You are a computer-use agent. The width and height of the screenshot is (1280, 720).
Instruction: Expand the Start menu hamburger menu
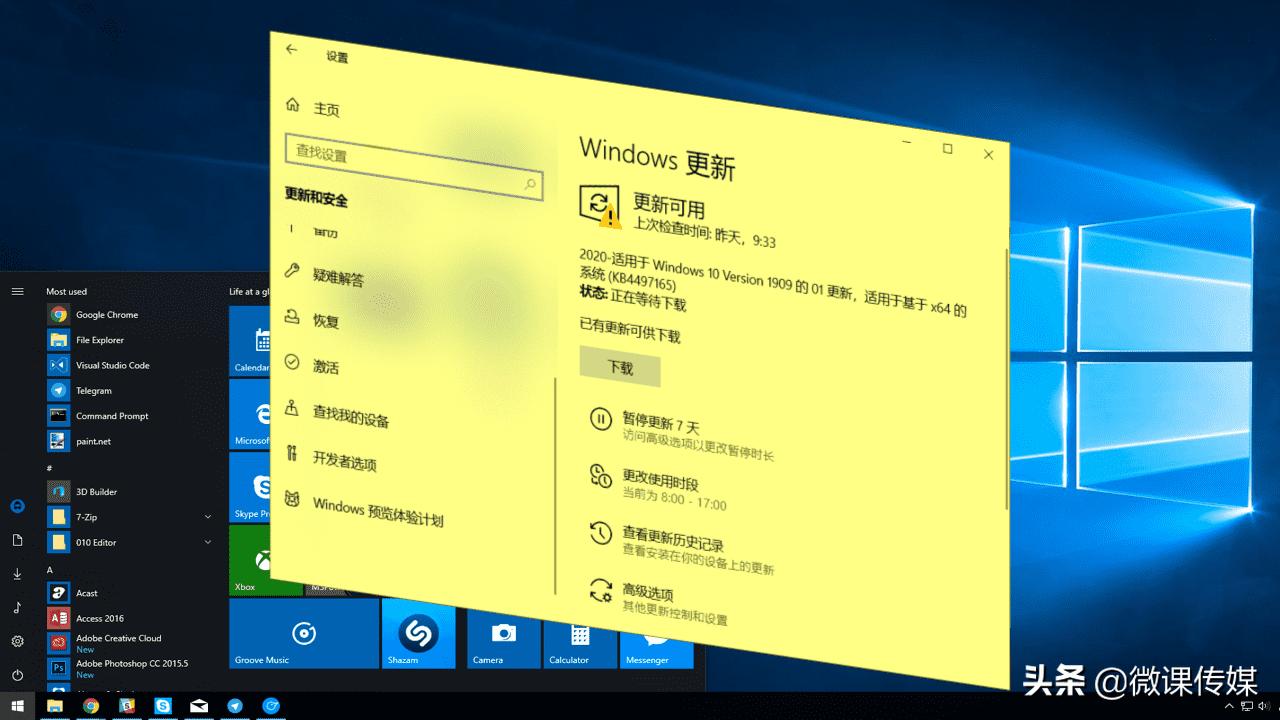17,291
